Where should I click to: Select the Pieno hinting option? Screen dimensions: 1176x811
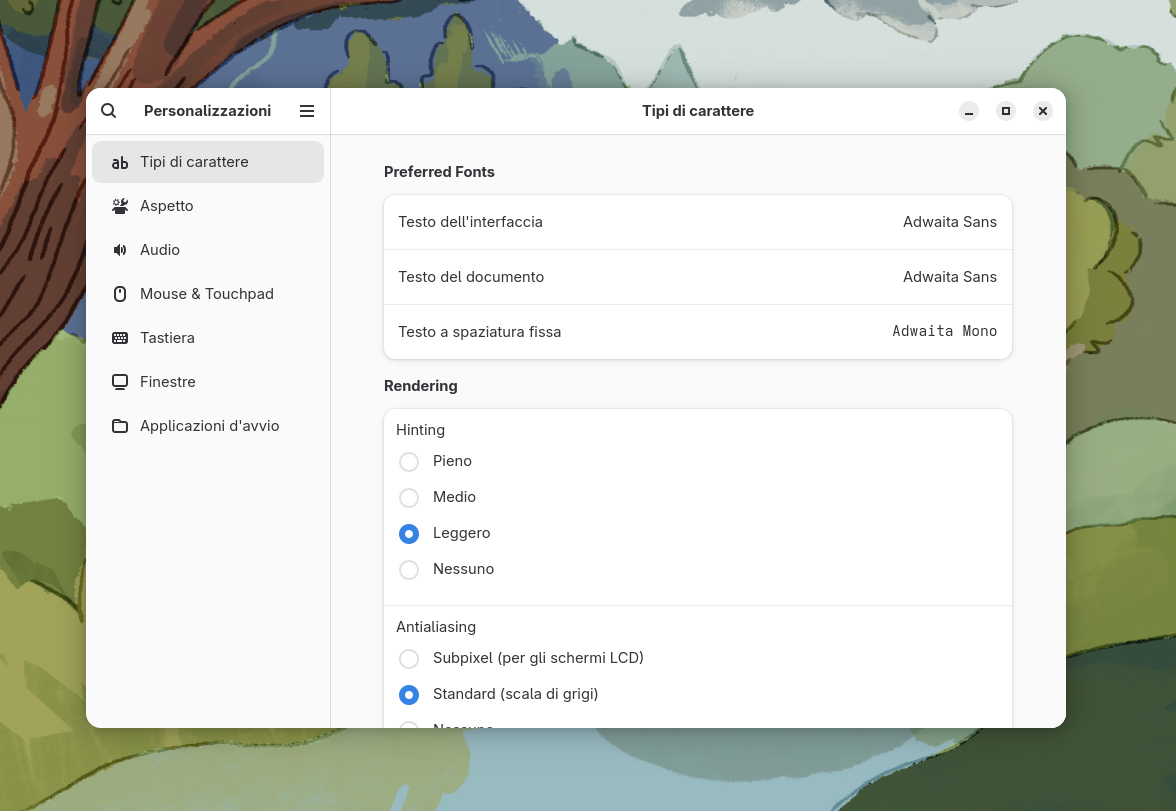point(409,461)
